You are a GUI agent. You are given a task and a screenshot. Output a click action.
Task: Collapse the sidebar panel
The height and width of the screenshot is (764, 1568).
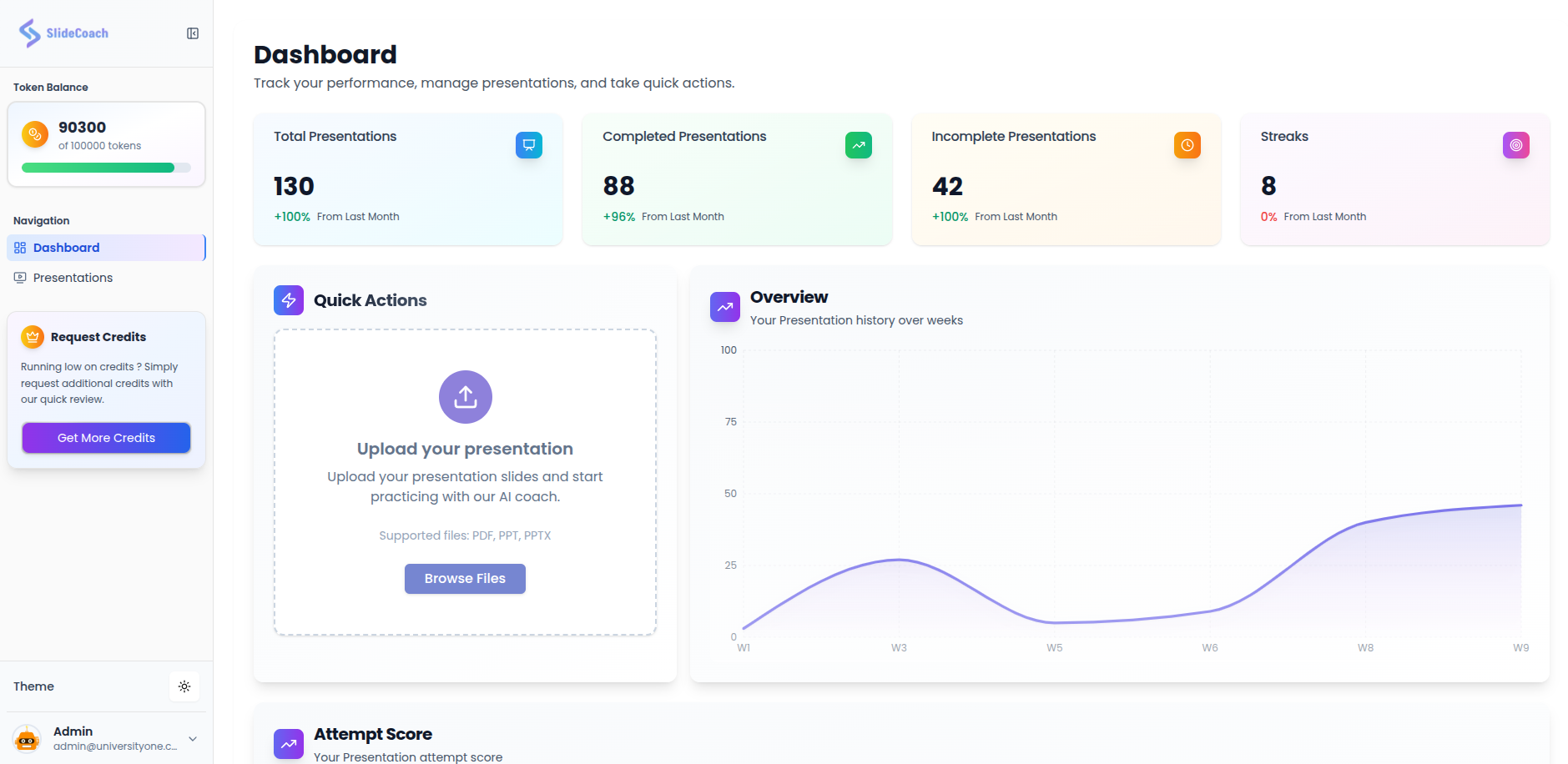(193, 33)
